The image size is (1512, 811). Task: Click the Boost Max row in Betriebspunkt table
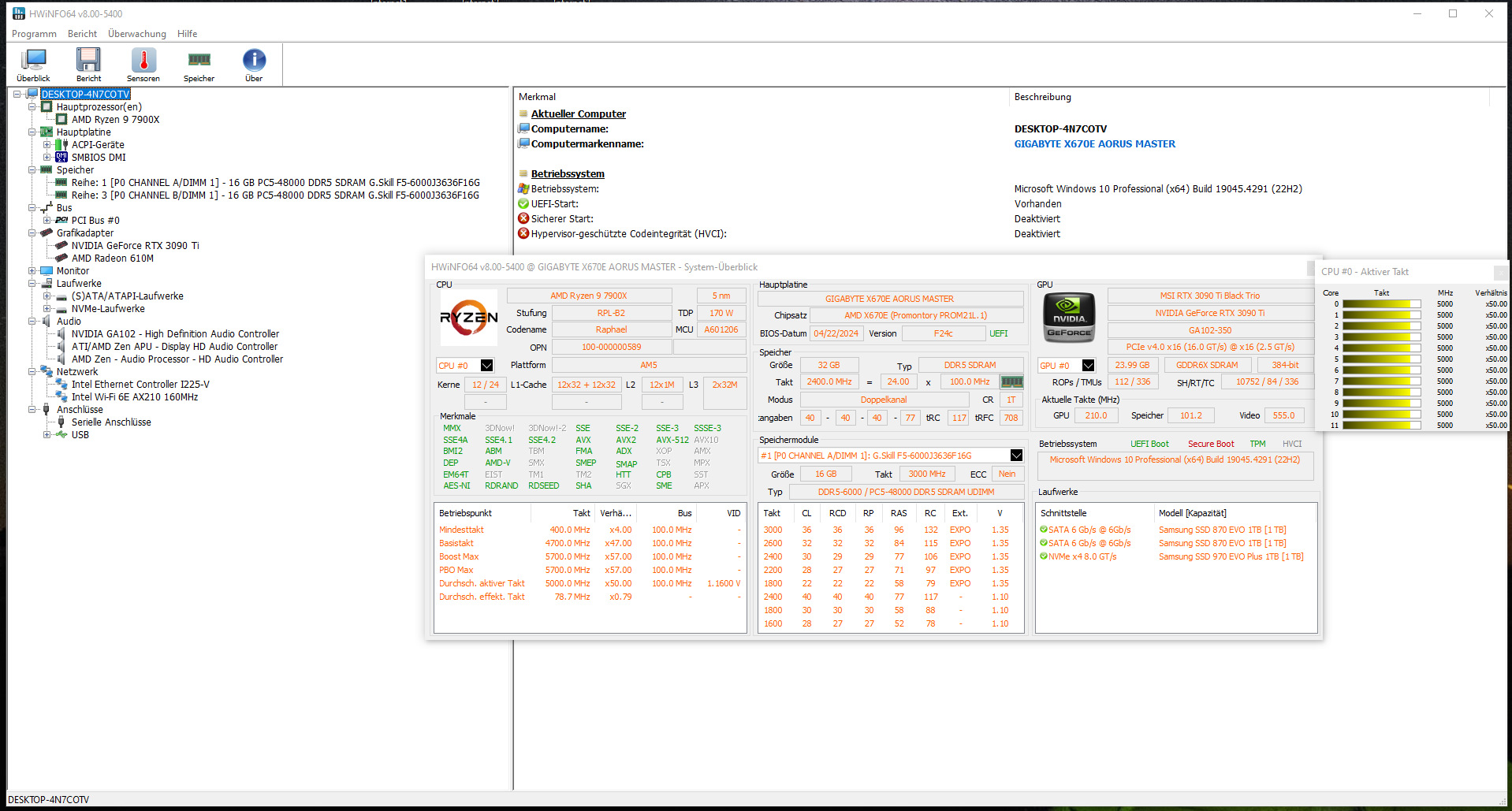coord(590,556)
